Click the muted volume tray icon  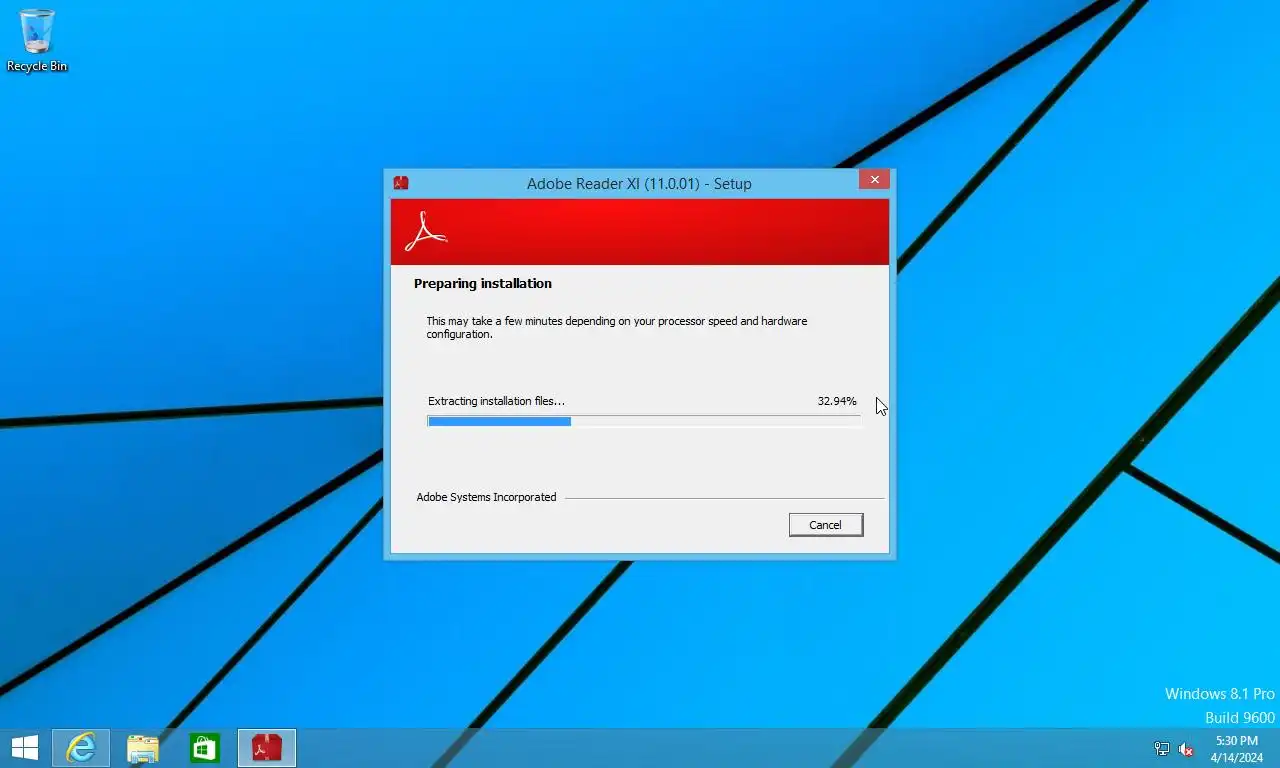coord(1186,749)
